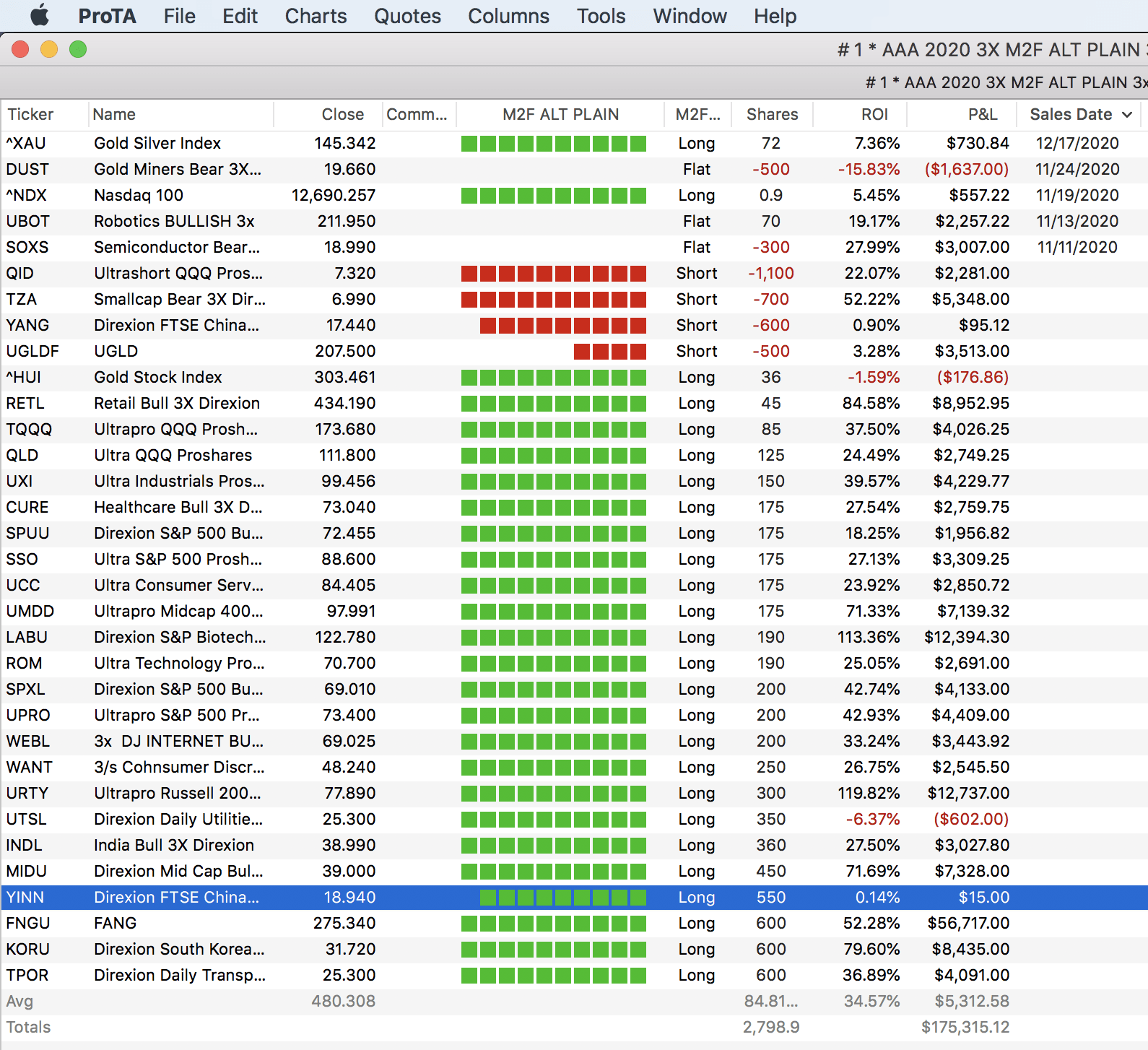Viewport: 1148px width, 1050px height.
Task: Sort by M2F ALT PLAIN column header
Action: [560, 114]
